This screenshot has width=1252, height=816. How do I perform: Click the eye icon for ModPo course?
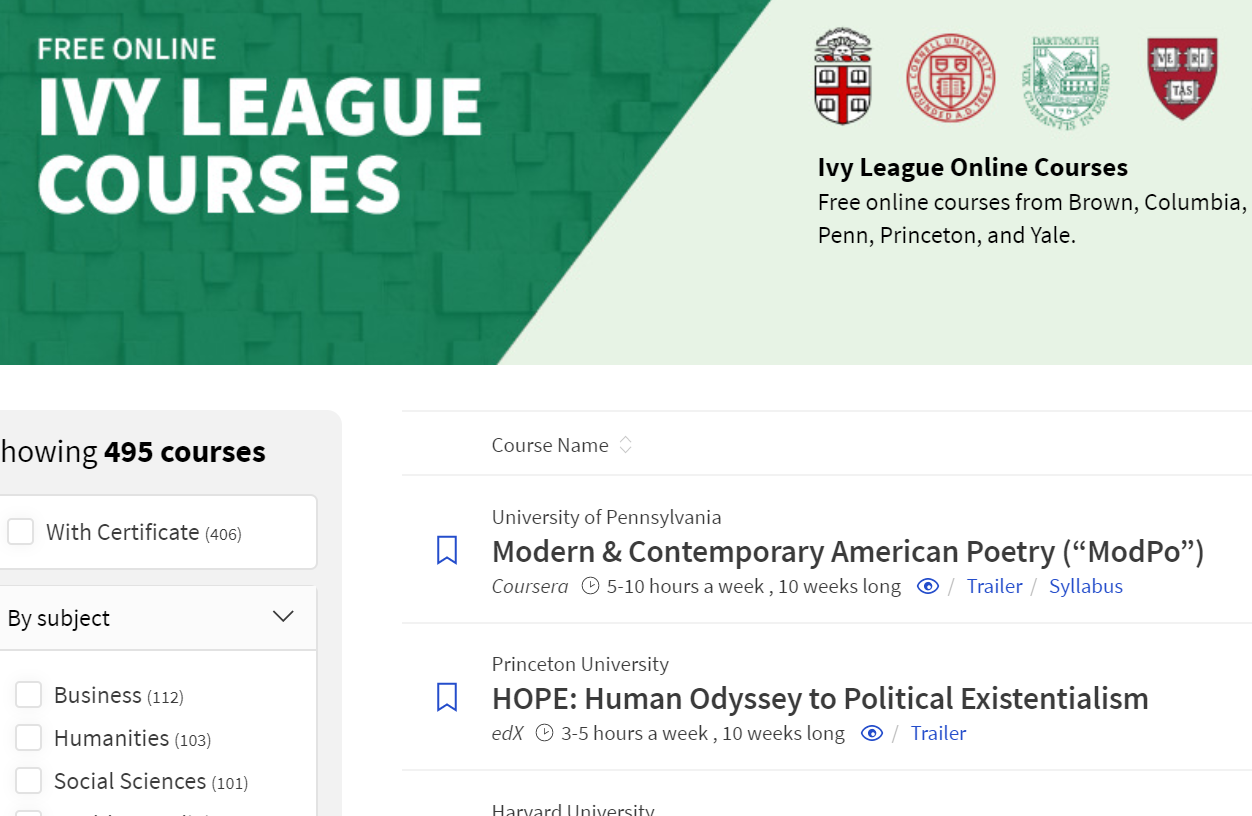click(x=928, y=586)
